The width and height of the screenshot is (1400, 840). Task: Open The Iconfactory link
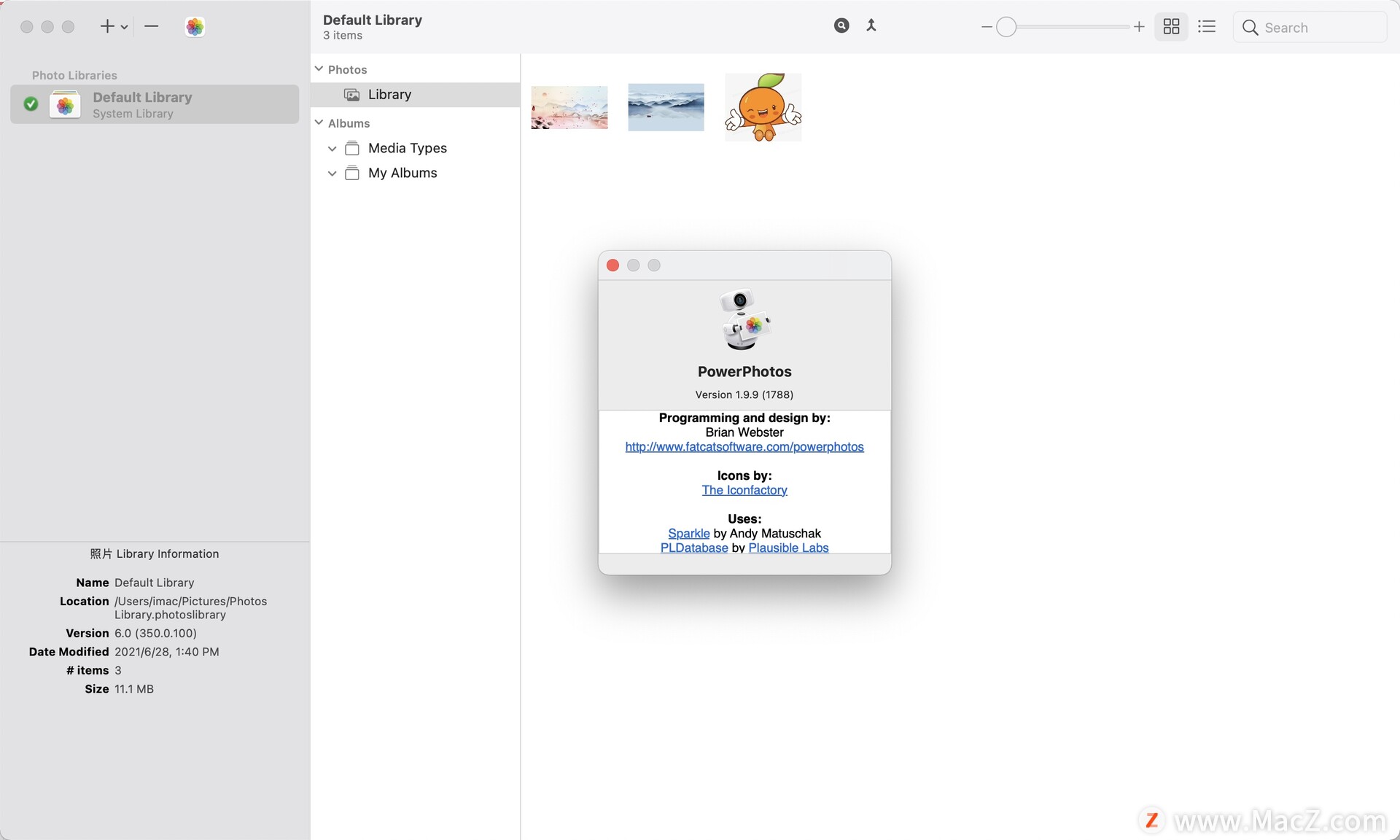[x=744, y=490]
